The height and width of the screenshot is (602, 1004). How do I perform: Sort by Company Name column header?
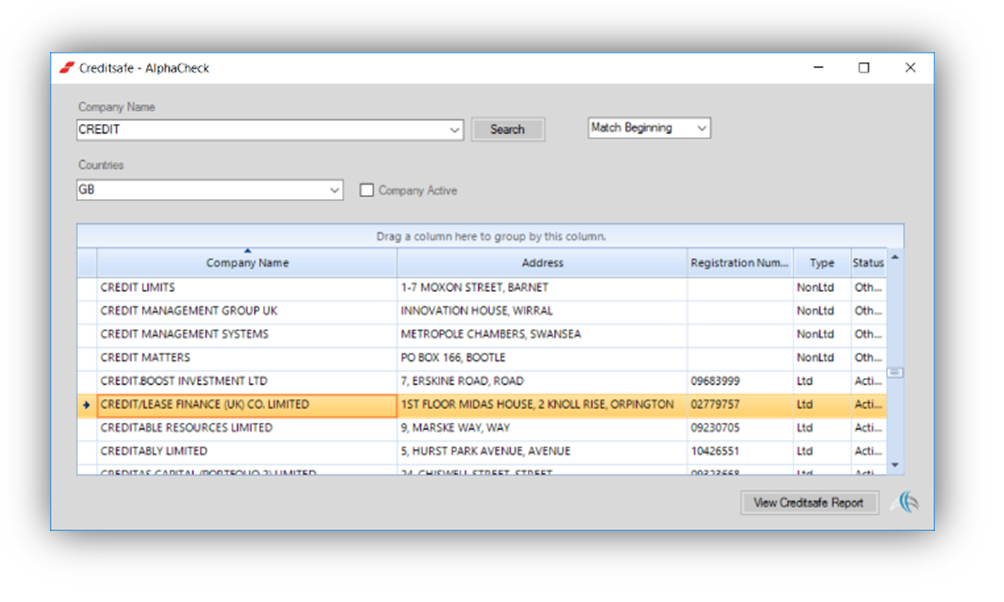tap(247, 263)
